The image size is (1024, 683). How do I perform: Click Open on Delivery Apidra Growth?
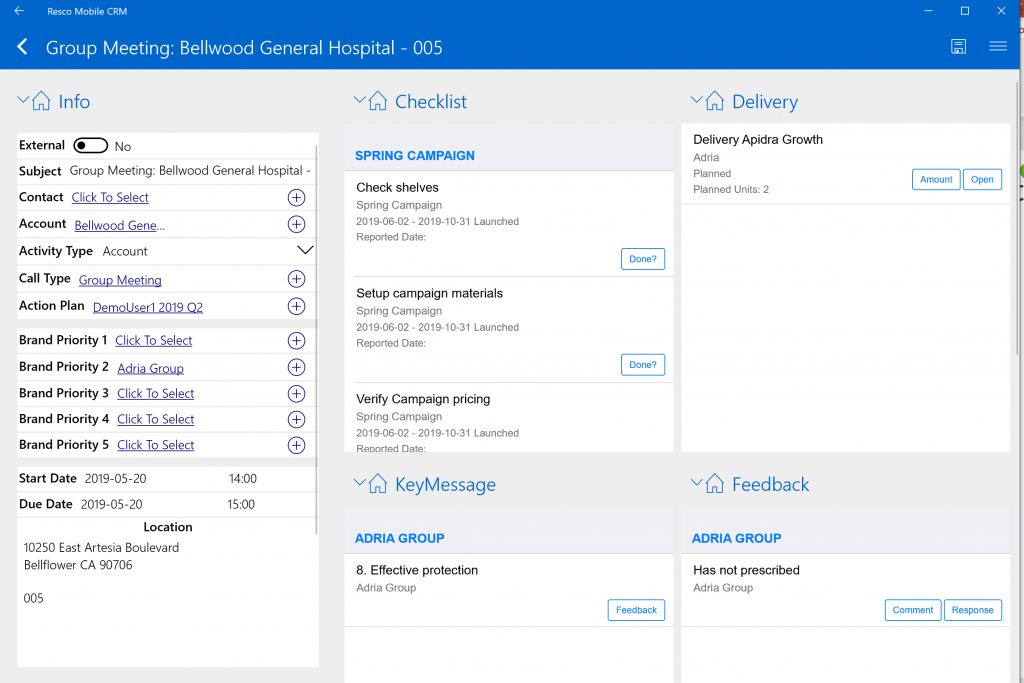coord(982,180)
